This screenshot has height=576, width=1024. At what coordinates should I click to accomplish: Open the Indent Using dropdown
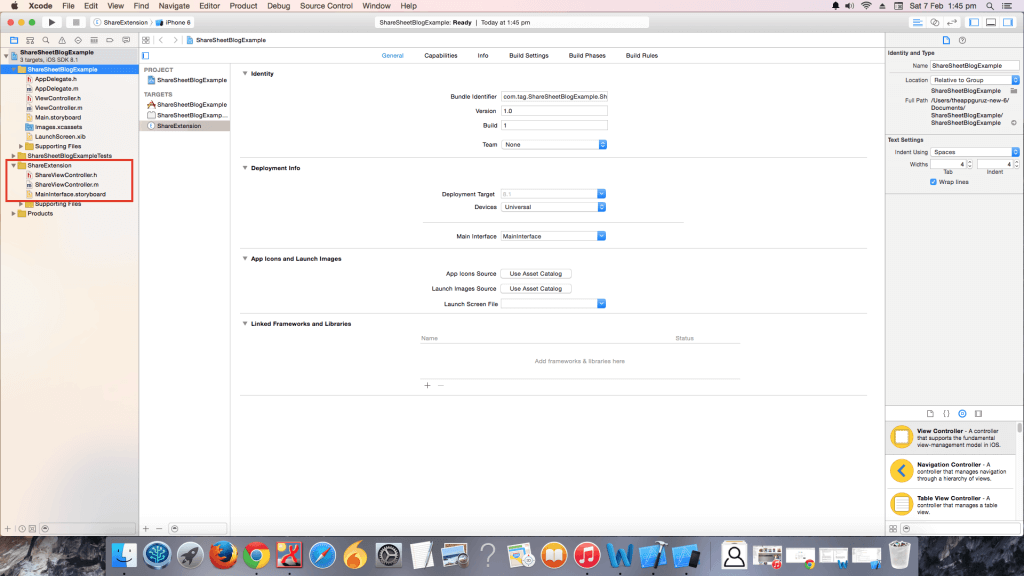(x=974, y=152)
